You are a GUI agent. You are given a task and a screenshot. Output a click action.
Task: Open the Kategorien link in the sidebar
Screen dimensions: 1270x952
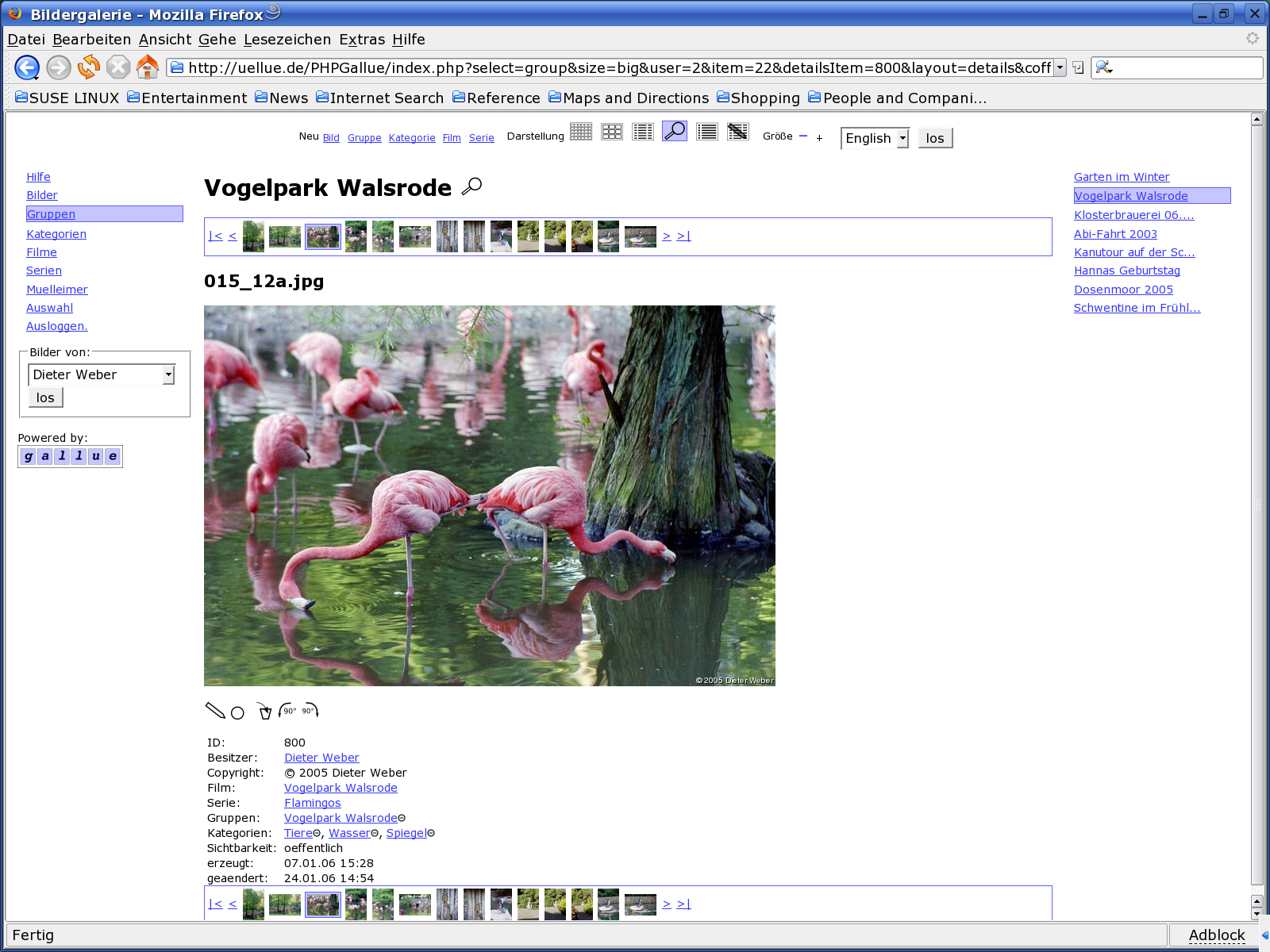(x=56, y=234)
